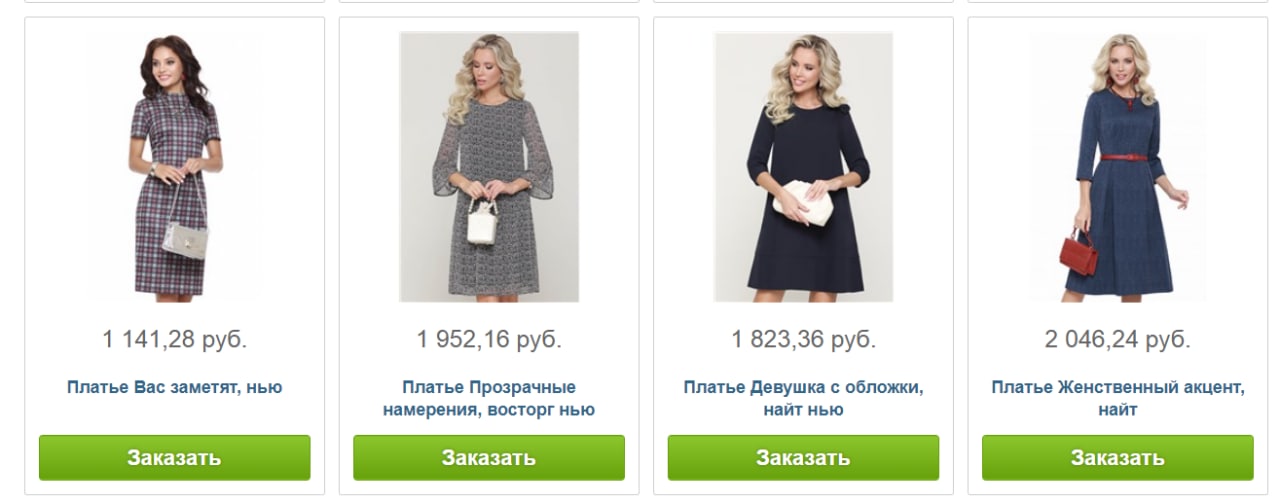
Task: Open link Платье Девушка с обложки, найт нью
Action: (x=803, y=398)
